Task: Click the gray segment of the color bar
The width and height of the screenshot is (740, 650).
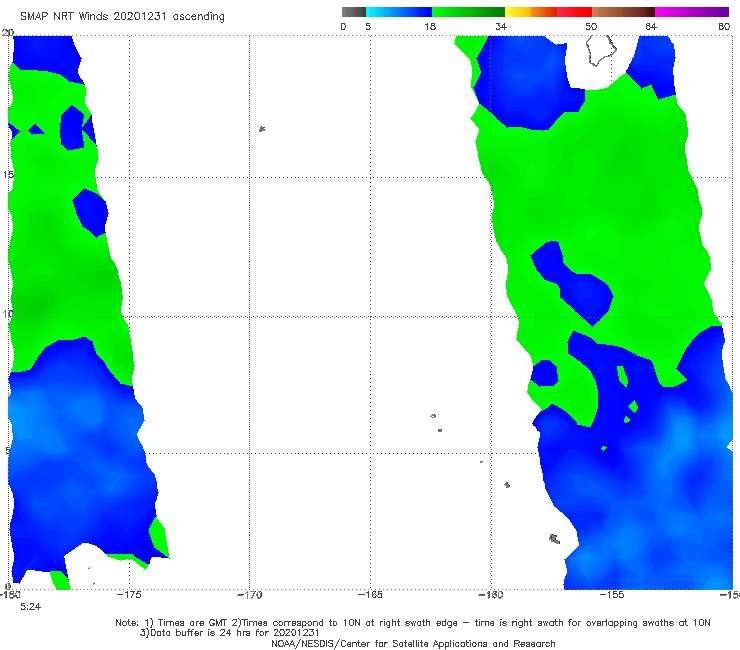Action: (x=354, y=12)
